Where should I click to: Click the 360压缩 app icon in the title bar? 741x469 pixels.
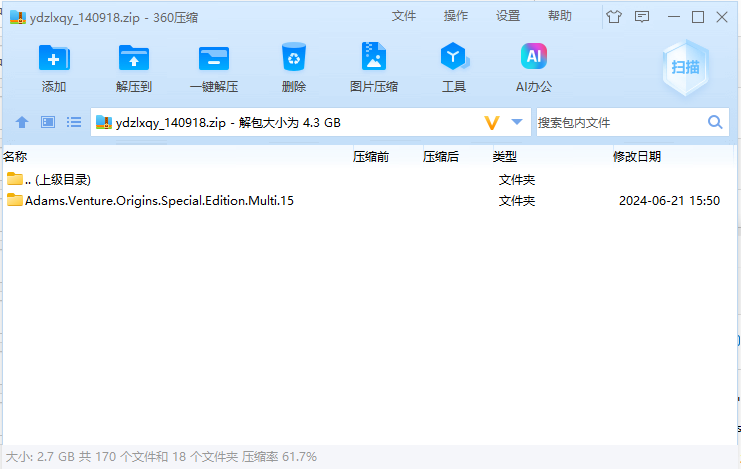point(17,17)
